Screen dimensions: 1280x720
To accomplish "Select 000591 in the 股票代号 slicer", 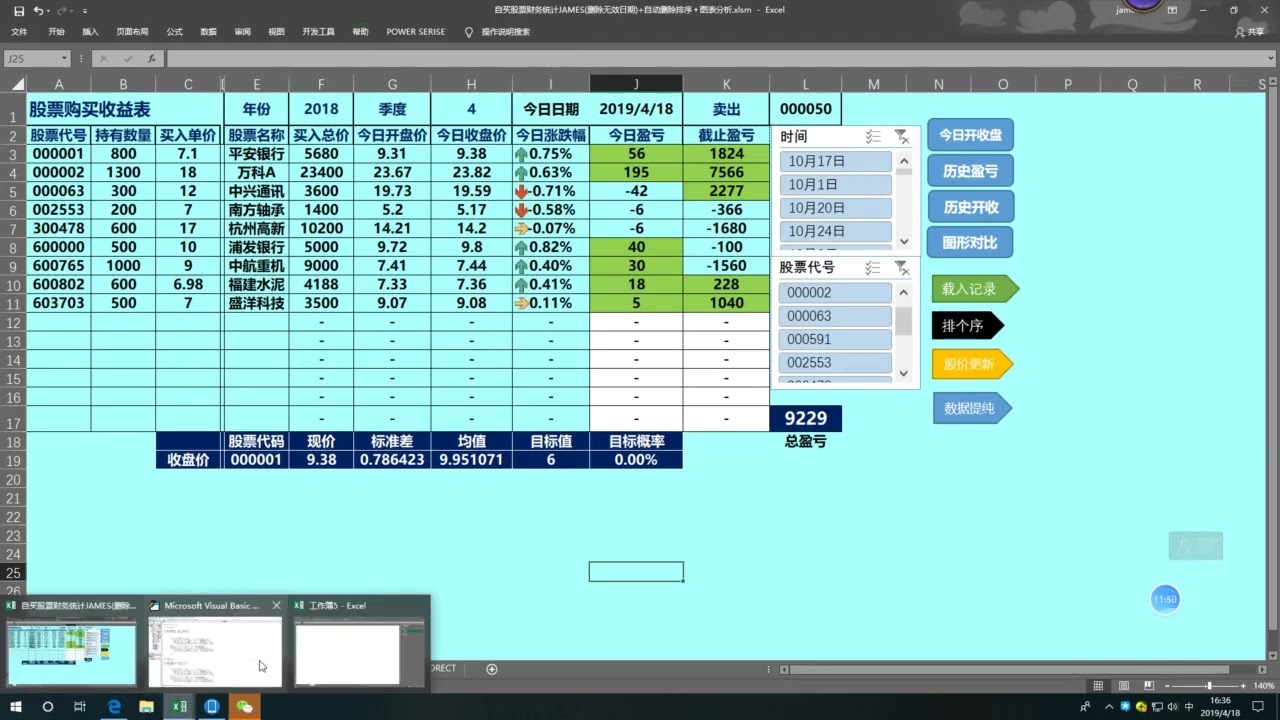I will [x=835, y=339].
